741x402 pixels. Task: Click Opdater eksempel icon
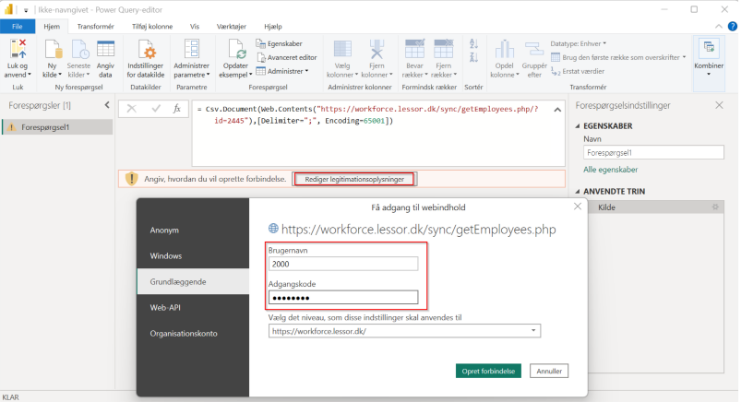coord(236,49)
